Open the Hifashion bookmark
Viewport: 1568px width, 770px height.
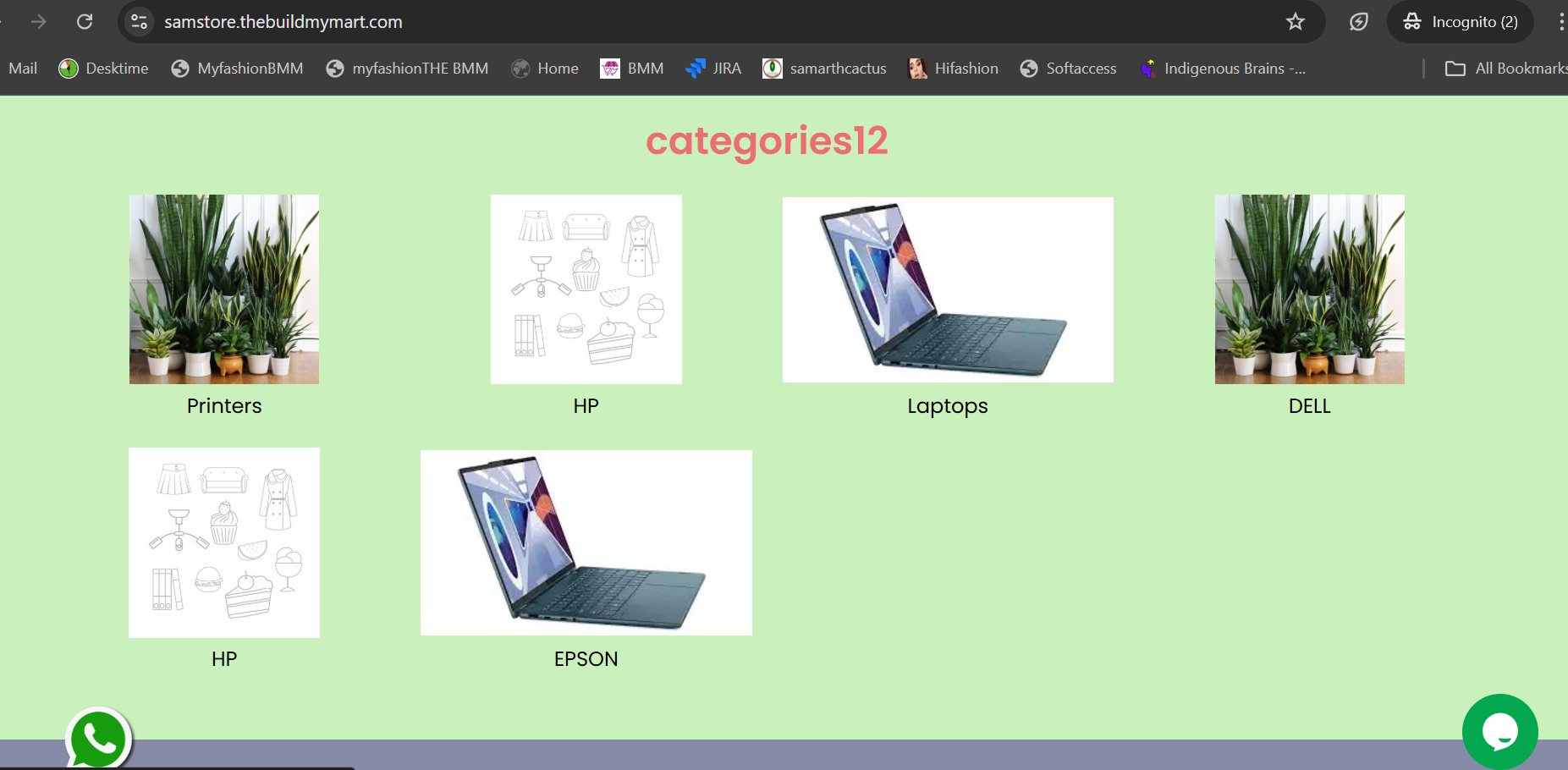click(953, 69)
